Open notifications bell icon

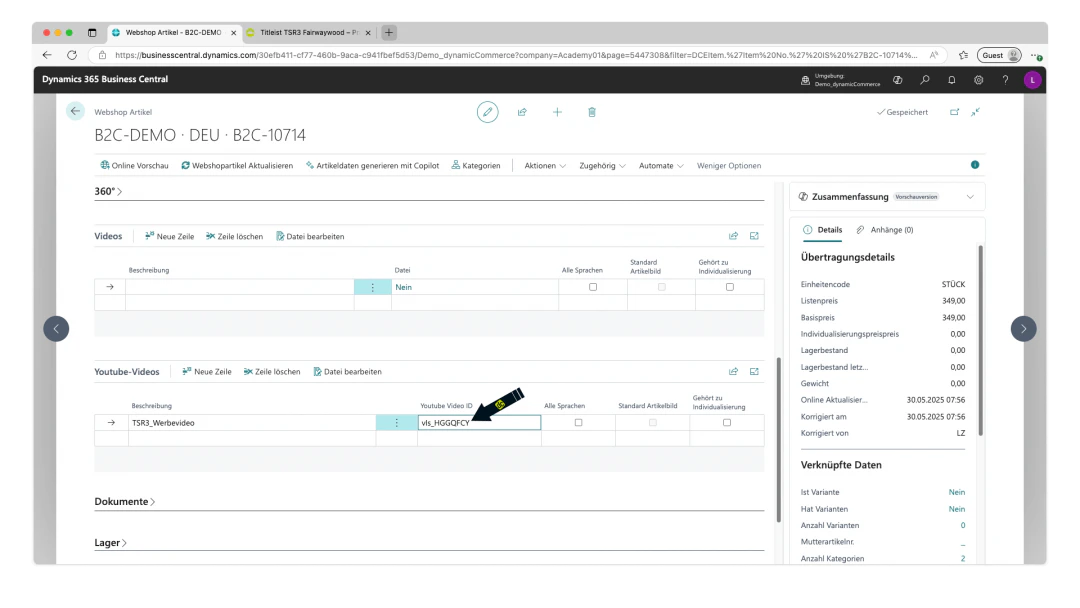(951, 80)
